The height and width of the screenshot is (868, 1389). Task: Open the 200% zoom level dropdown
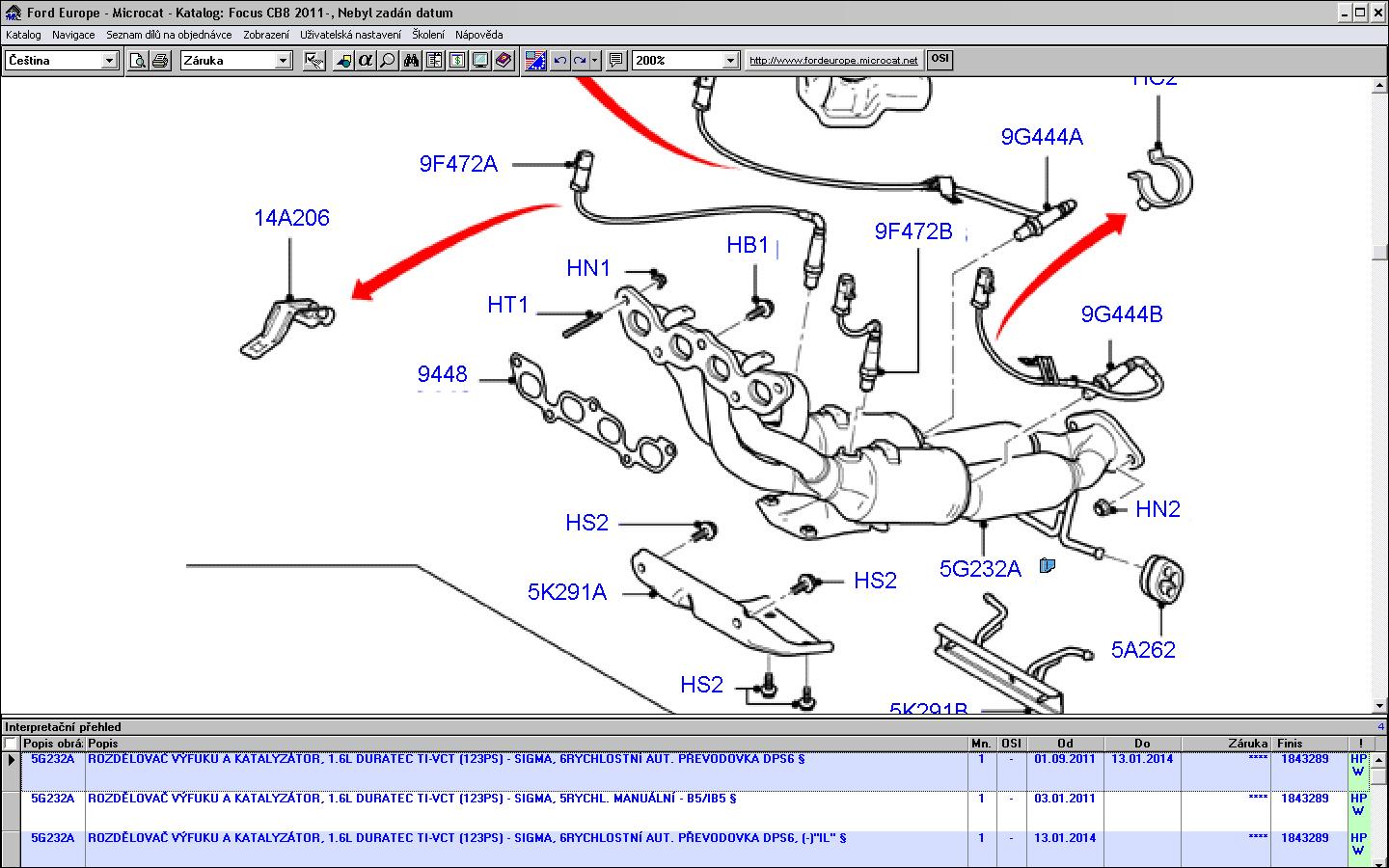730,61
